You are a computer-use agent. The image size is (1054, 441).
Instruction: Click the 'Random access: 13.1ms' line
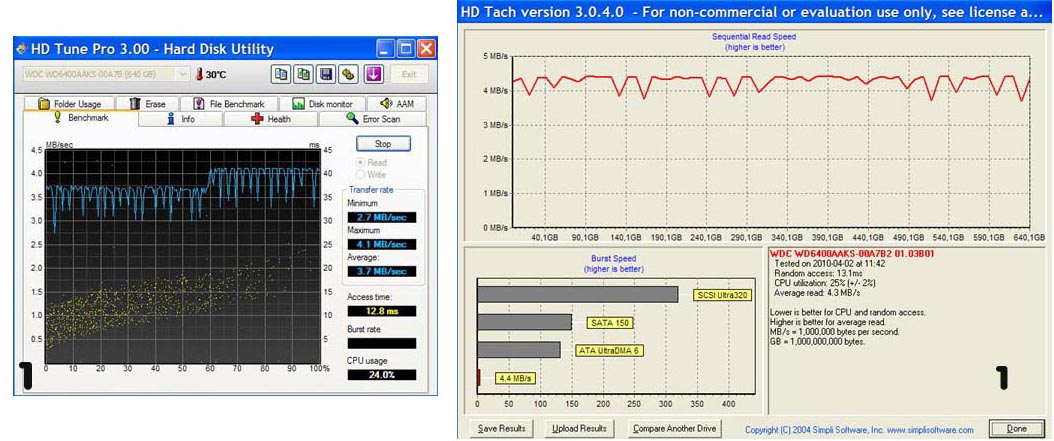(815, 274)
